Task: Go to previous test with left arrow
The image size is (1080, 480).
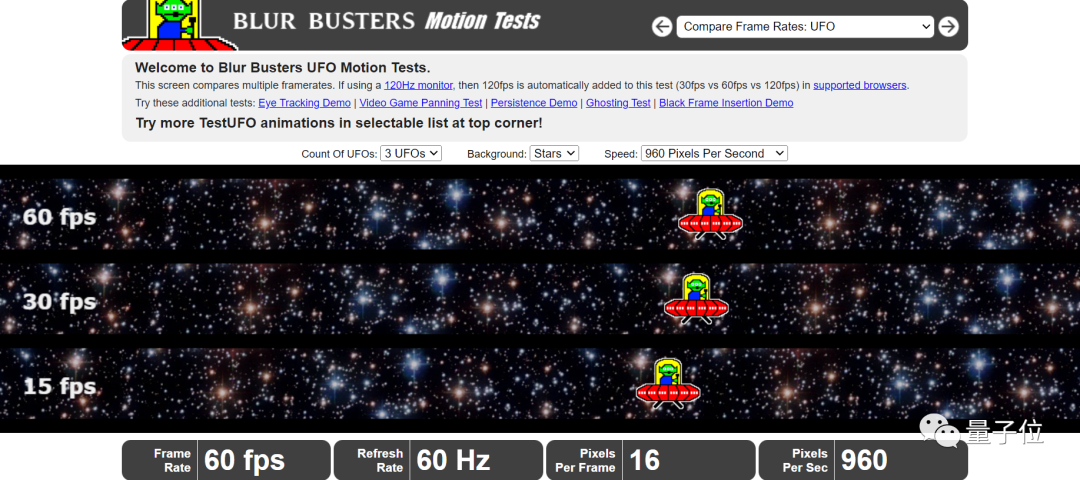Action: [x=662, y=27]
